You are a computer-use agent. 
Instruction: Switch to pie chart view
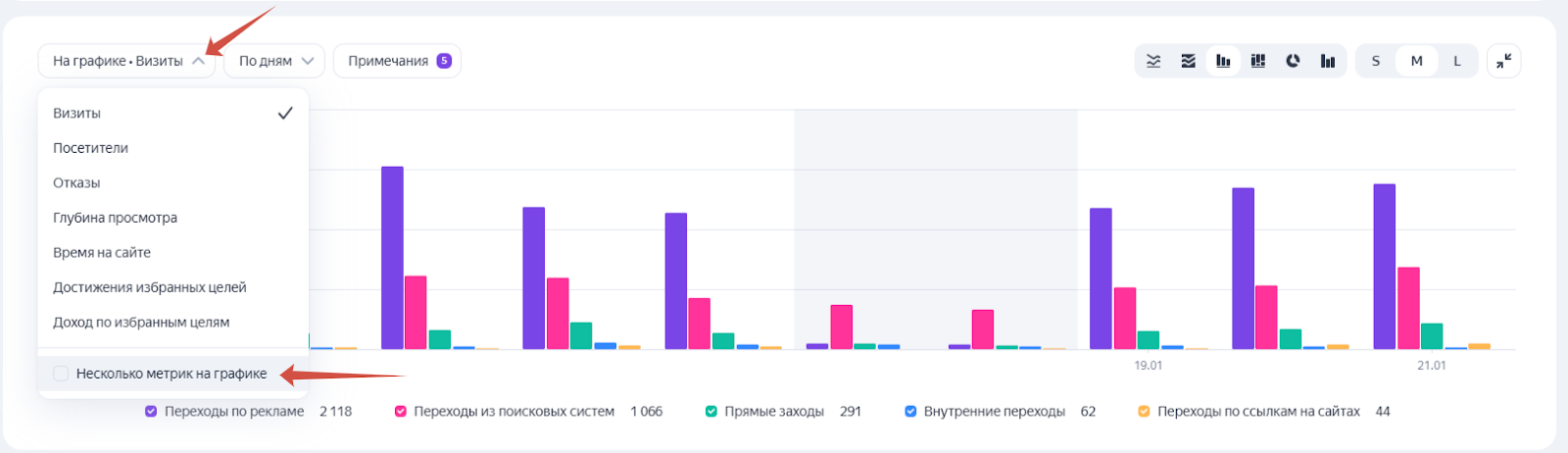pyautogui.click(x=1293, y=61)
